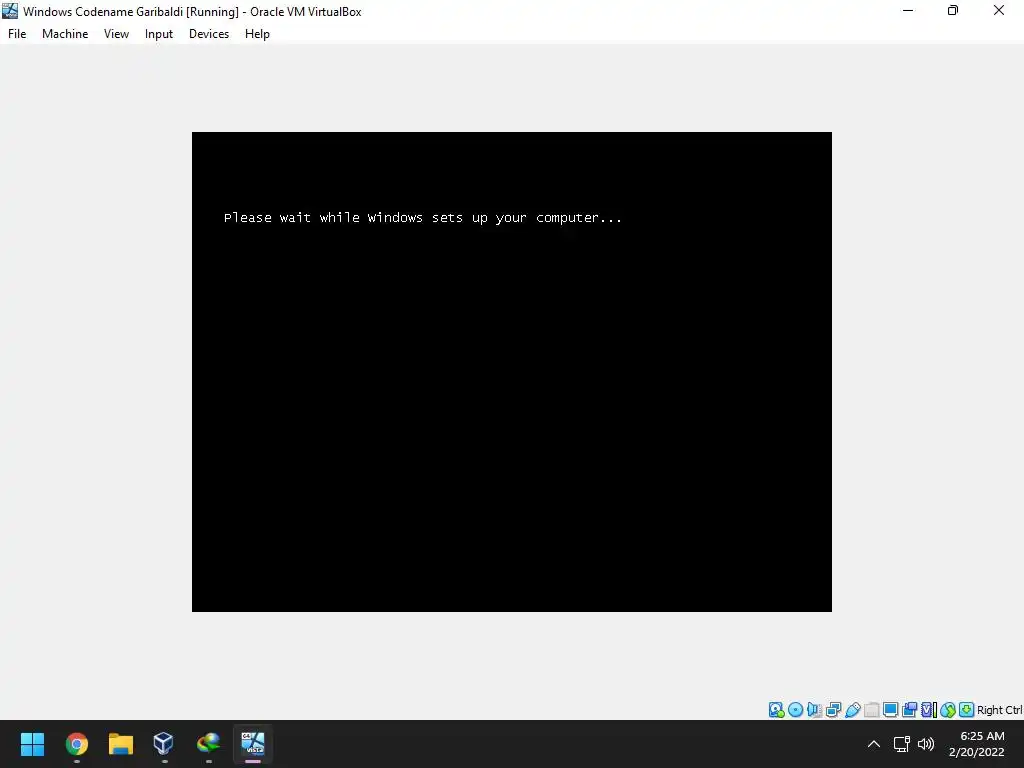This screenshot has height=768, width=1024.
Task: Open the Devices menu
Action: [209, 34]
